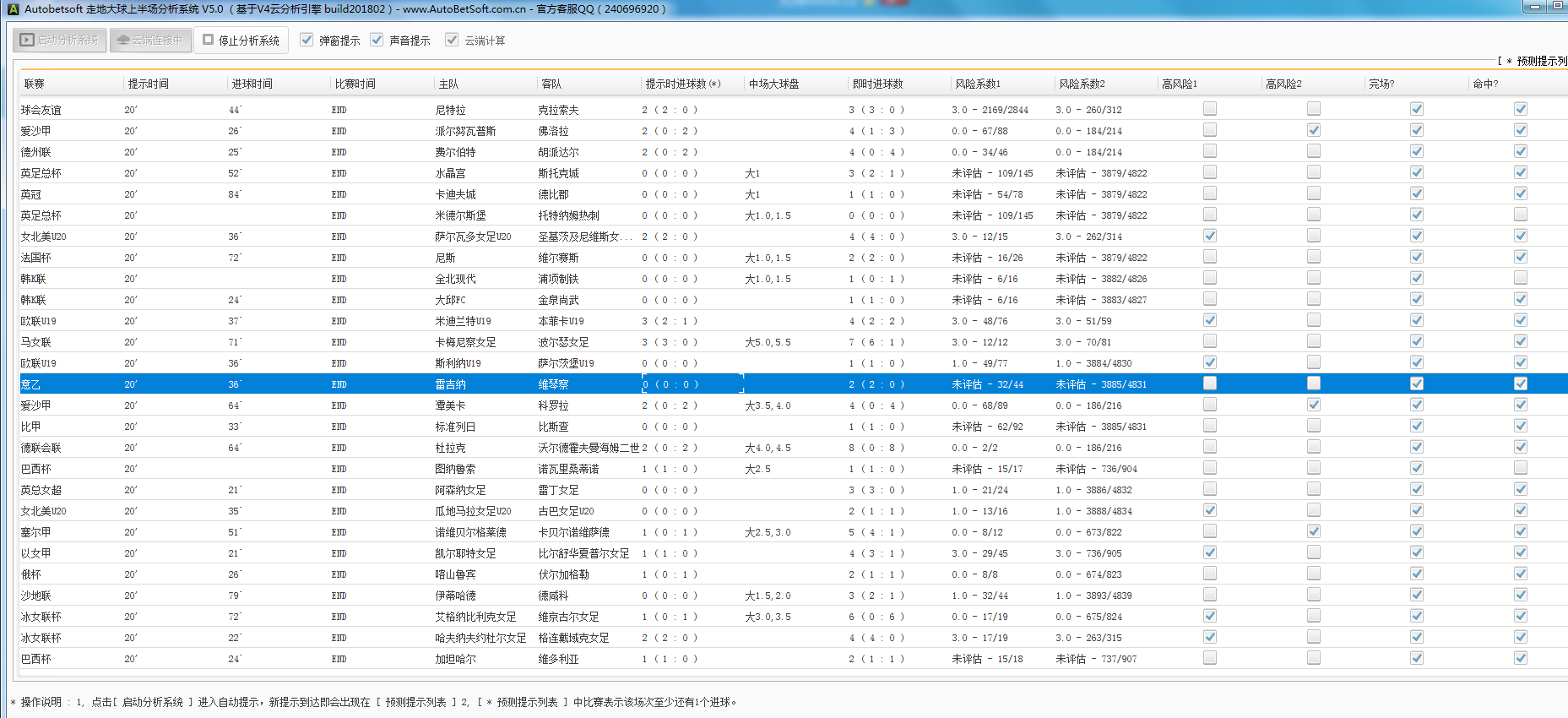Click the cloud icon on 云端连接中 button
This screenshot has height=718, width=1568.
pos(123,40)
